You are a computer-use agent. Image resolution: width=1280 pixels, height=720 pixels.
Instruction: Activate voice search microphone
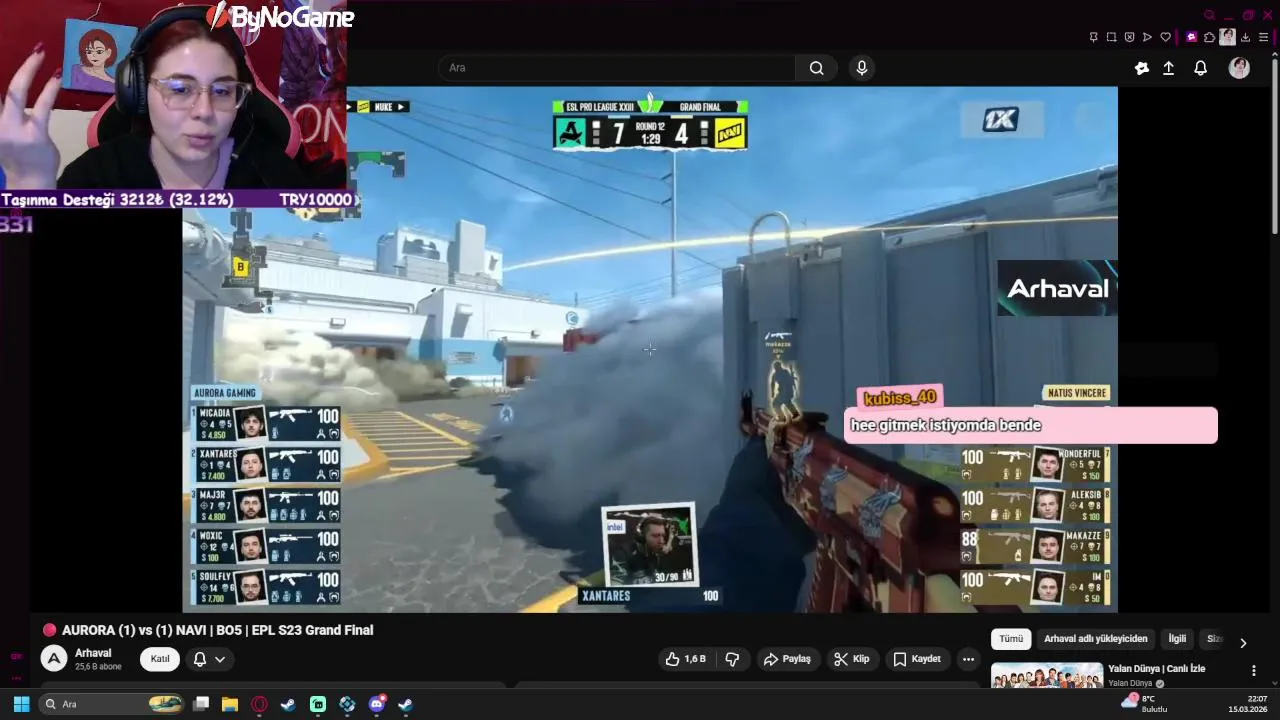click(x=862, y=68)
